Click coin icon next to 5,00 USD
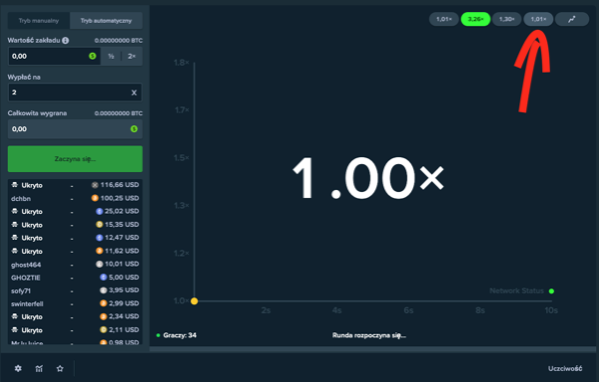 104,277
